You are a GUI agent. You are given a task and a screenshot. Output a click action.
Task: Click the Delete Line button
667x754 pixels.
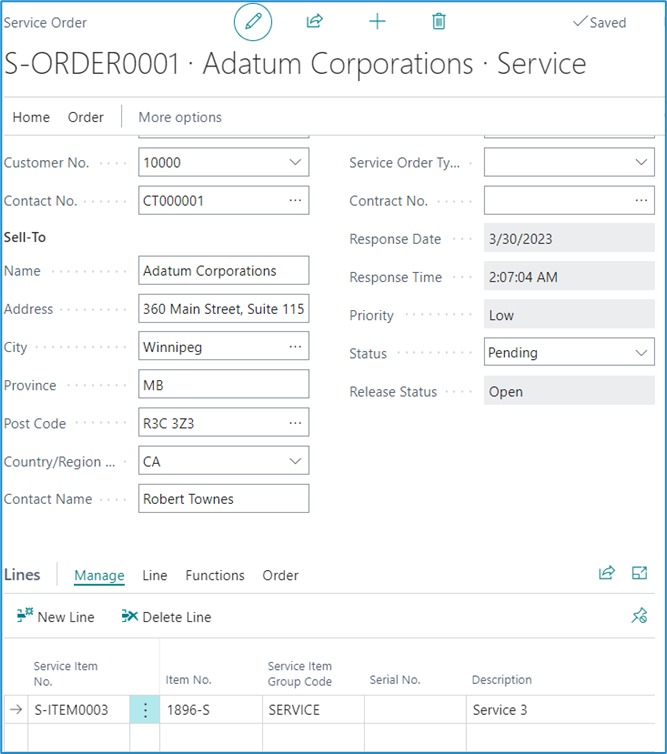click(166, 617)
